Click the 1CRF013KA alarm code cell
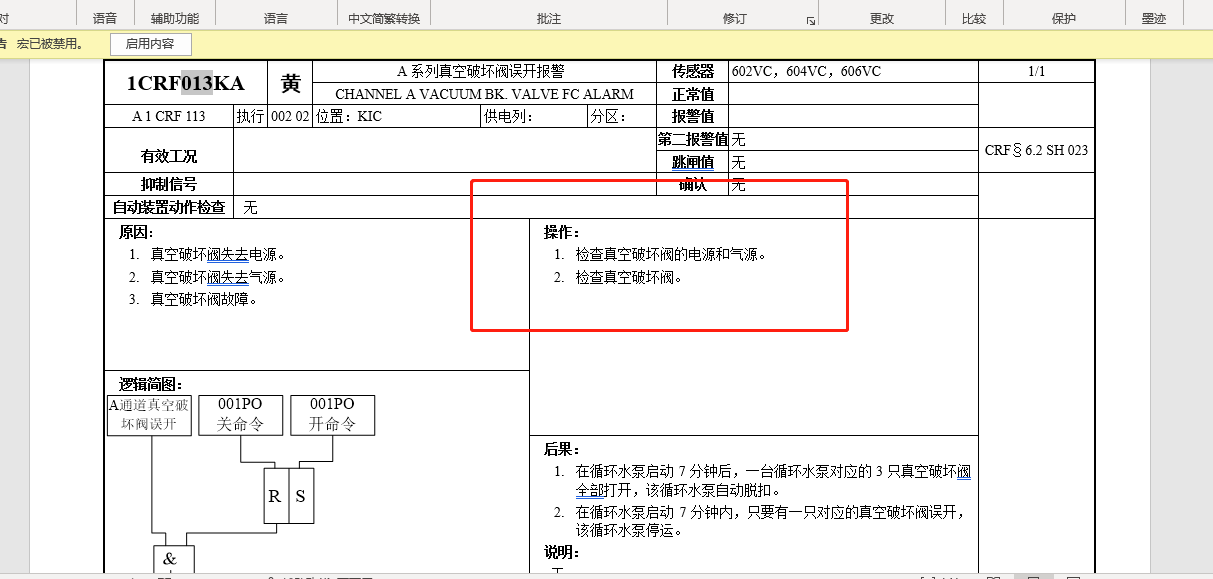The width and height of the screenshot is (1213, 579). tap(186, 83)
